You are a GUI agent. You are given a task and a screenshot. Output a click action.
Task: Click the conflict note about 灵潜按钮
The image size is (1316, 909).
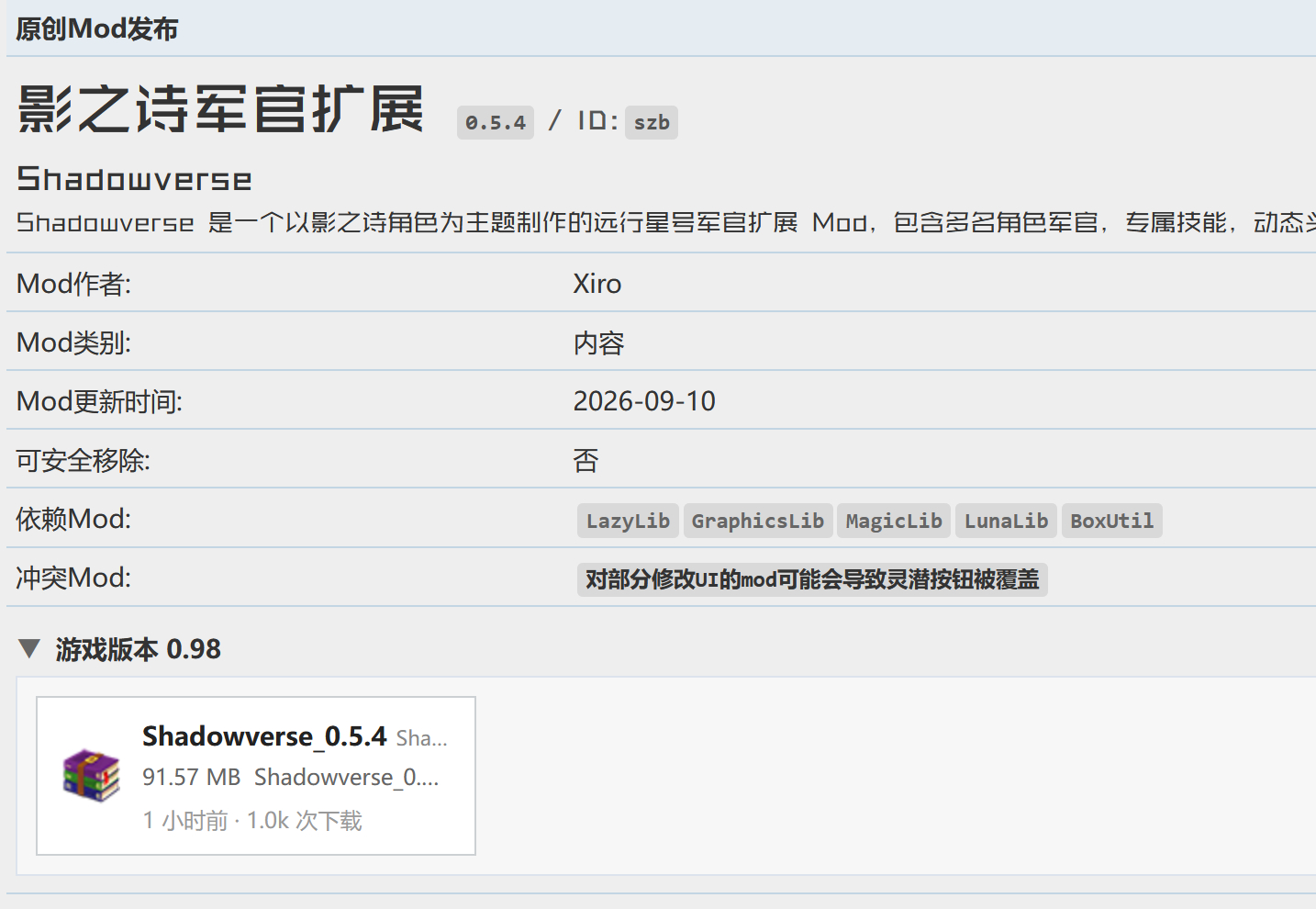[x=812, y=579]
